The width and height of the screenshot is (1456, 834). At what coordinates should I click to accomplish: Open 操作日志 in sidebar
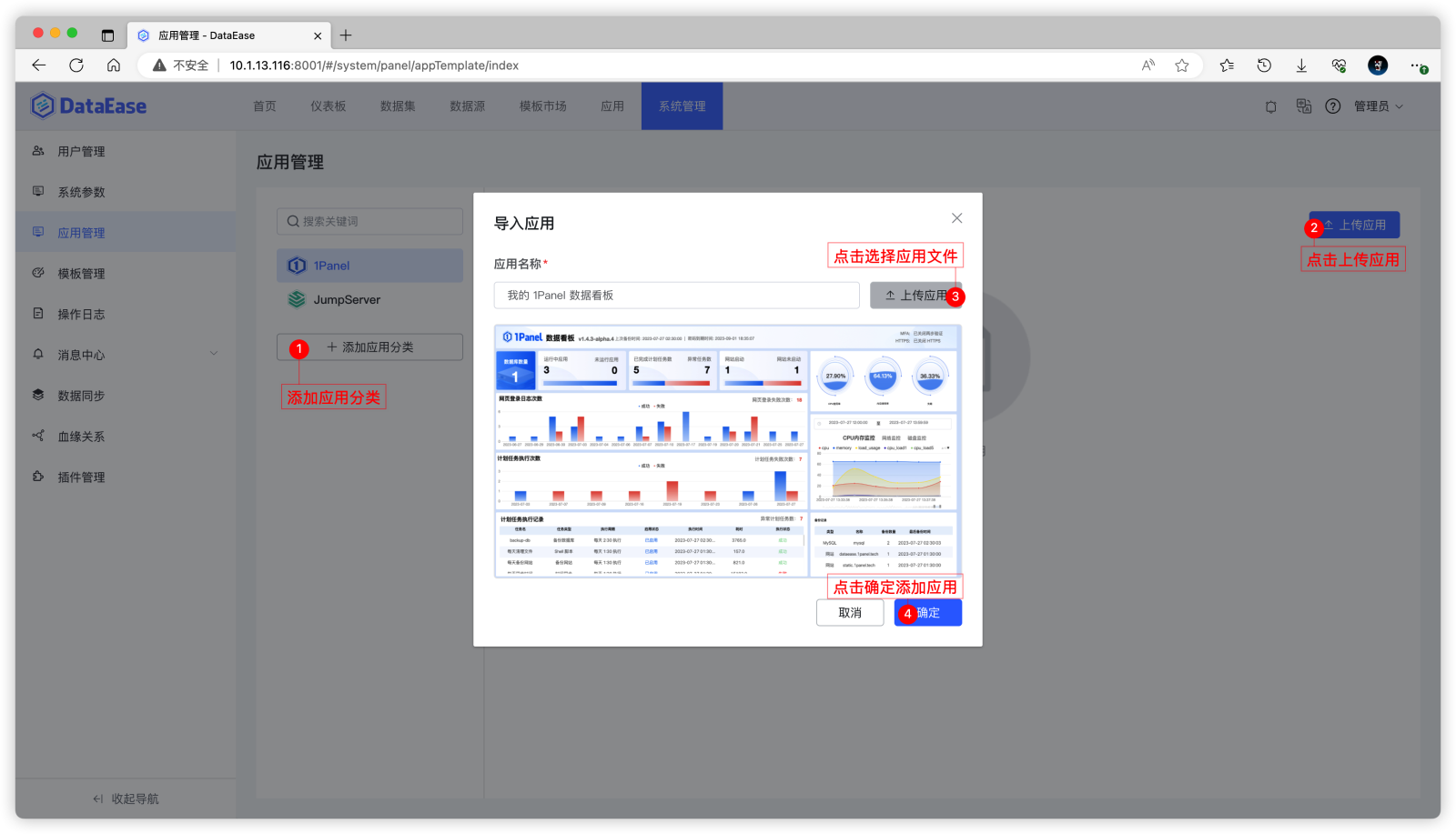pos(126,314)
